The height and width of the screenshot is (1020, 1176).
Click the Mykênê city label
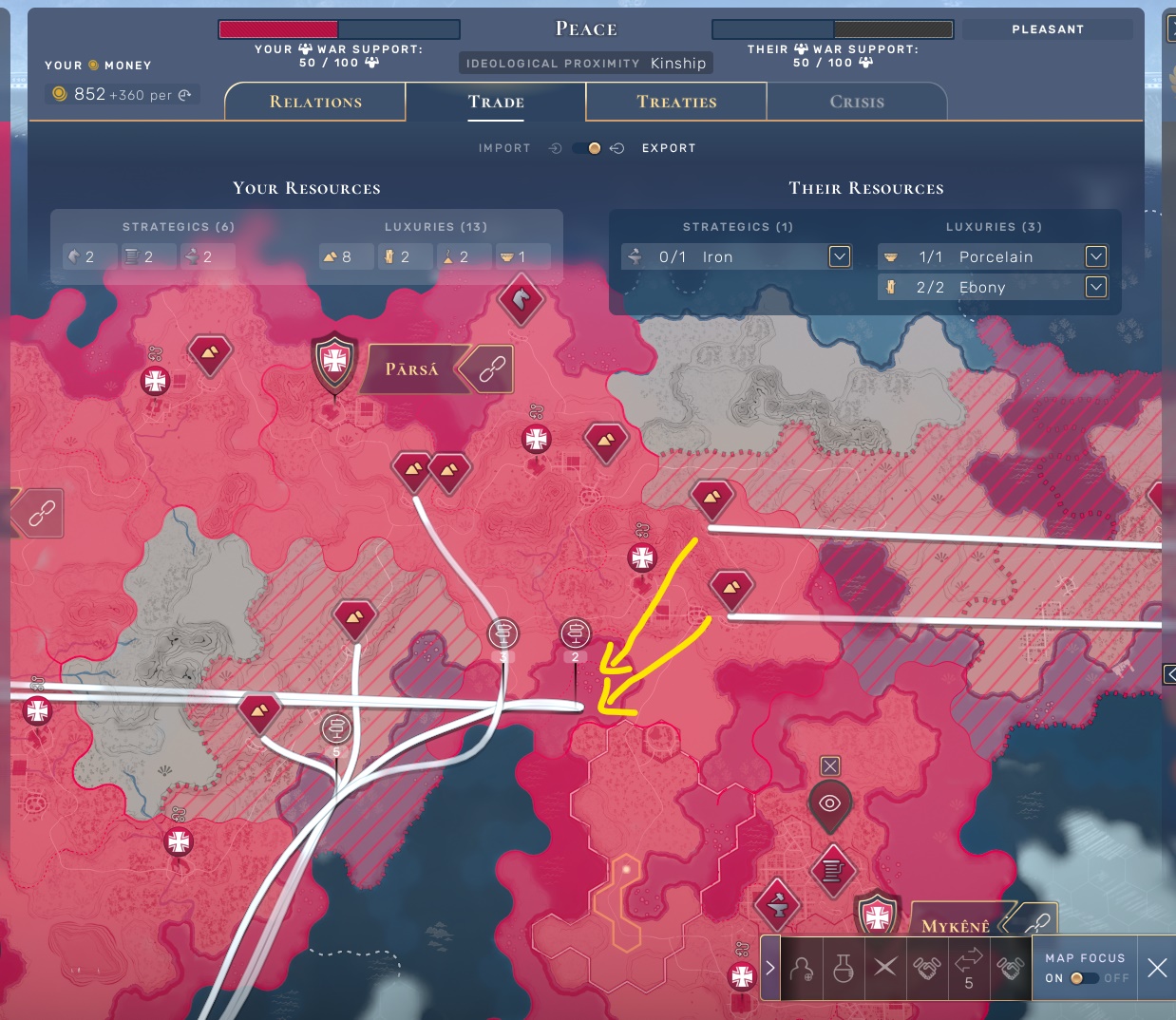(x=955, y=926)
